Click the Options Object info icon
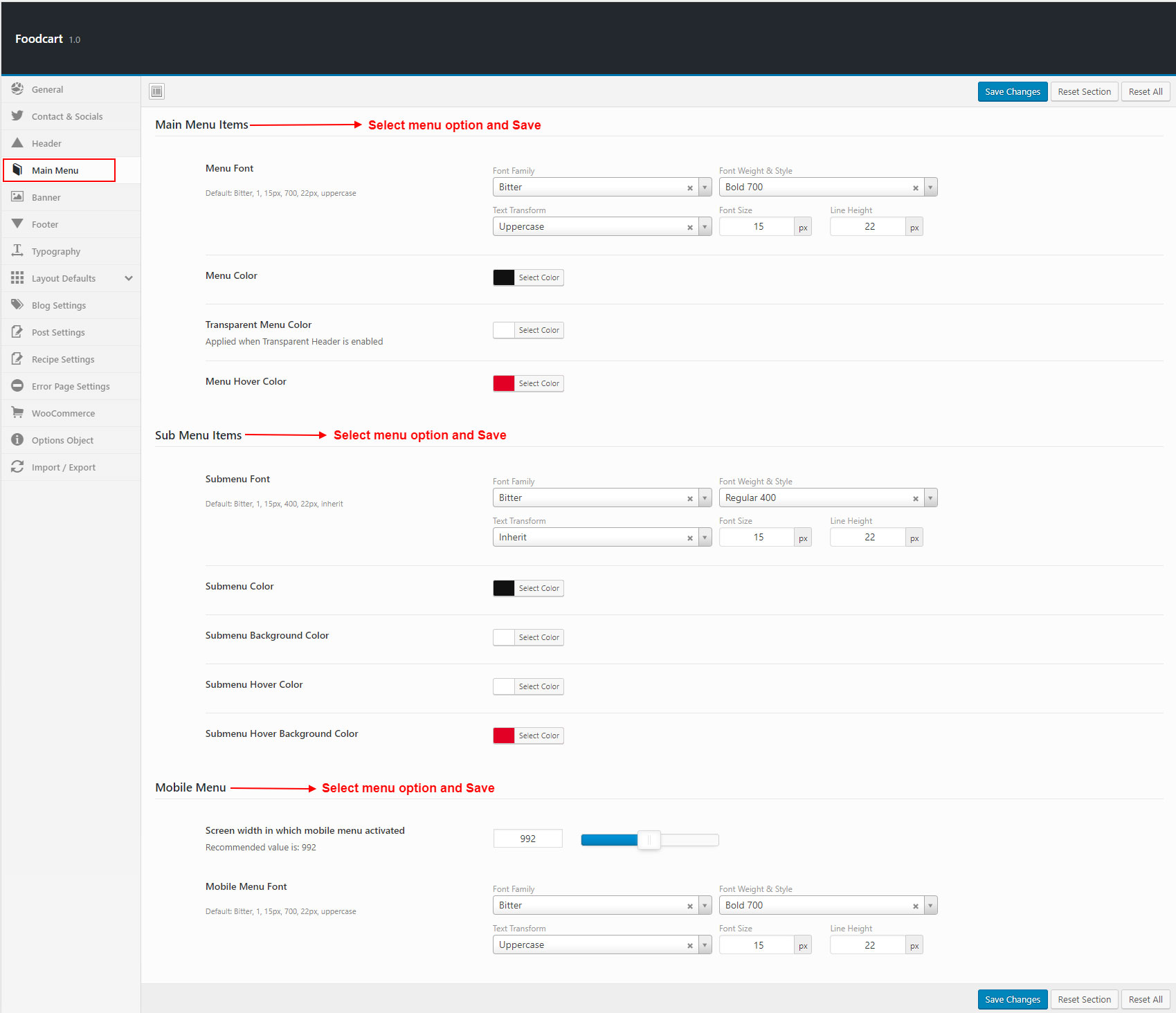The height and width of the screenshot is (1013, 1176). [x=17, y=440]
